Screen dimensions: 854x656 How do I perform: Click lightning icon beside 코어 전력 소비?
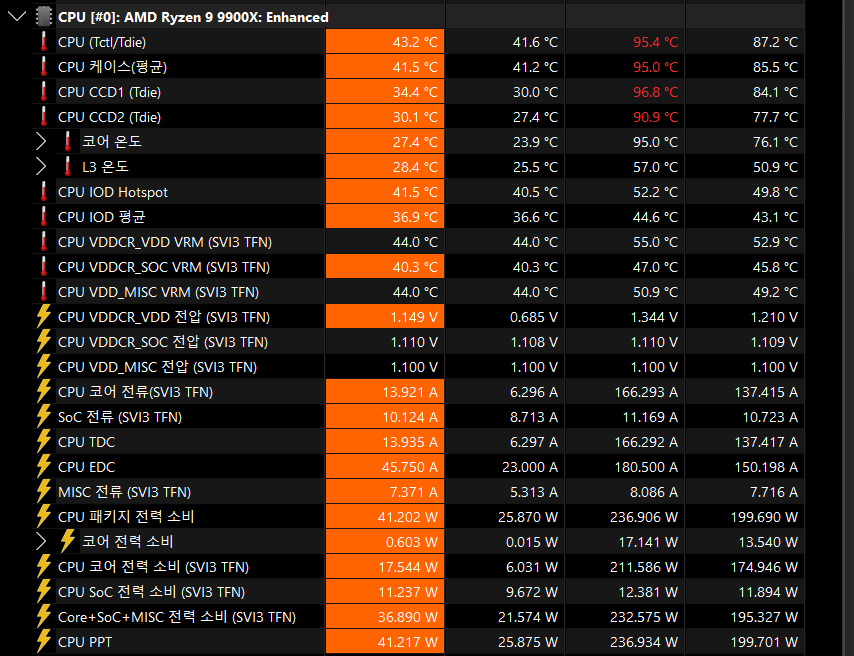68,542
